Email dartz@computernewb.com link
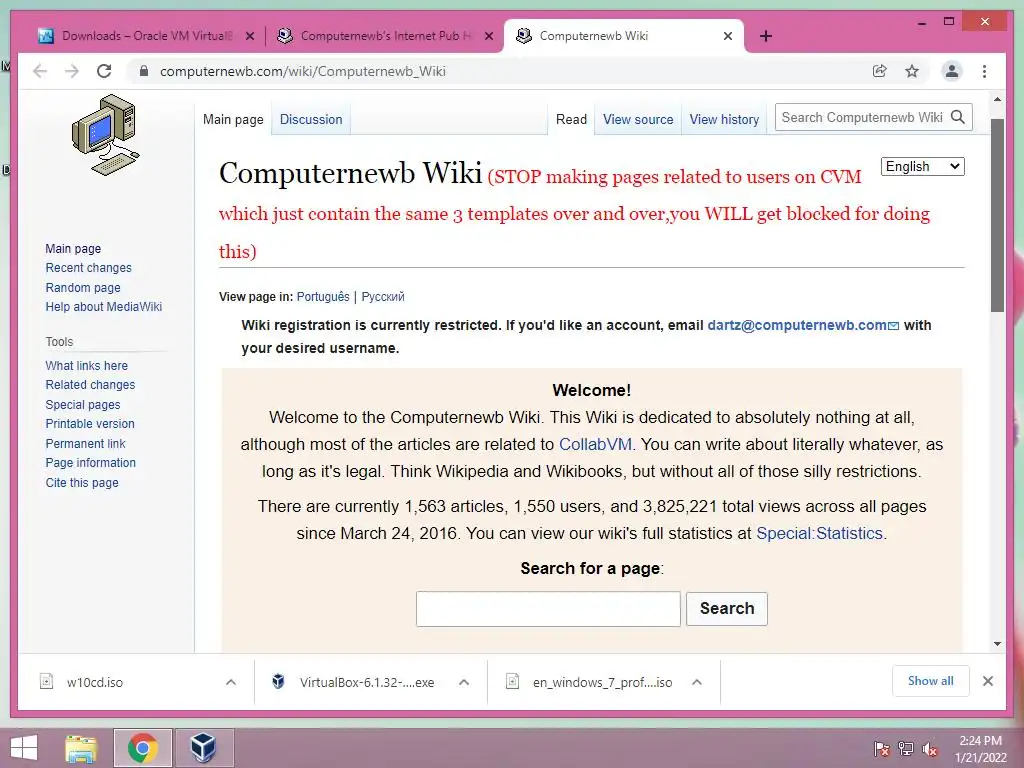 (803, 325)
